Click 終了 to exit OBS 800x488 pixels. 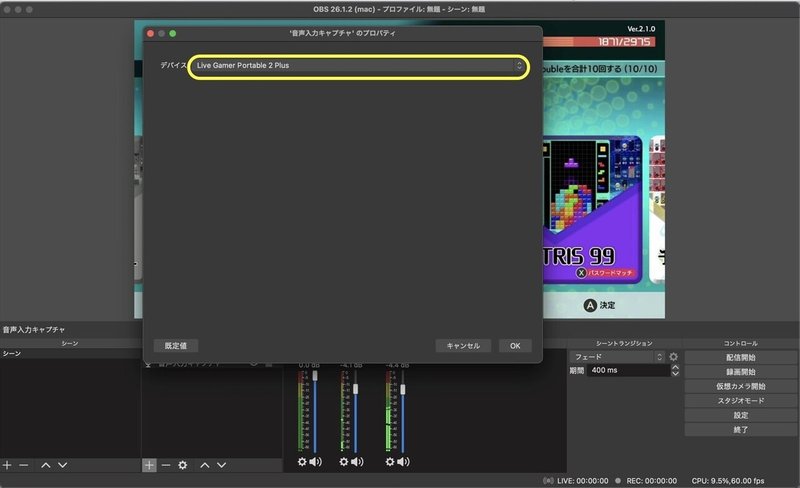(741, 430)
